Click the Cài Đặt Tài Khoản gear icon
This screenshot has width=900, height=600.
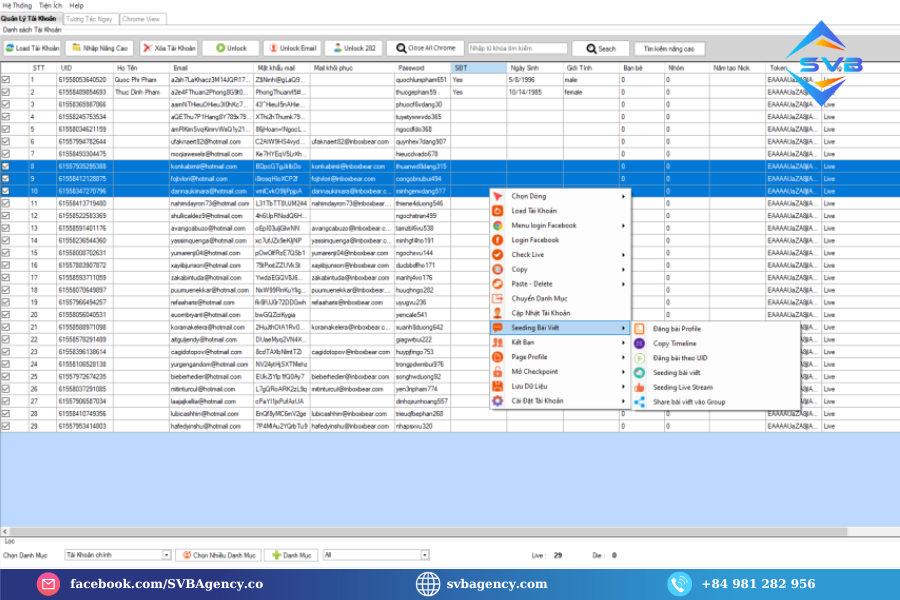497,400
